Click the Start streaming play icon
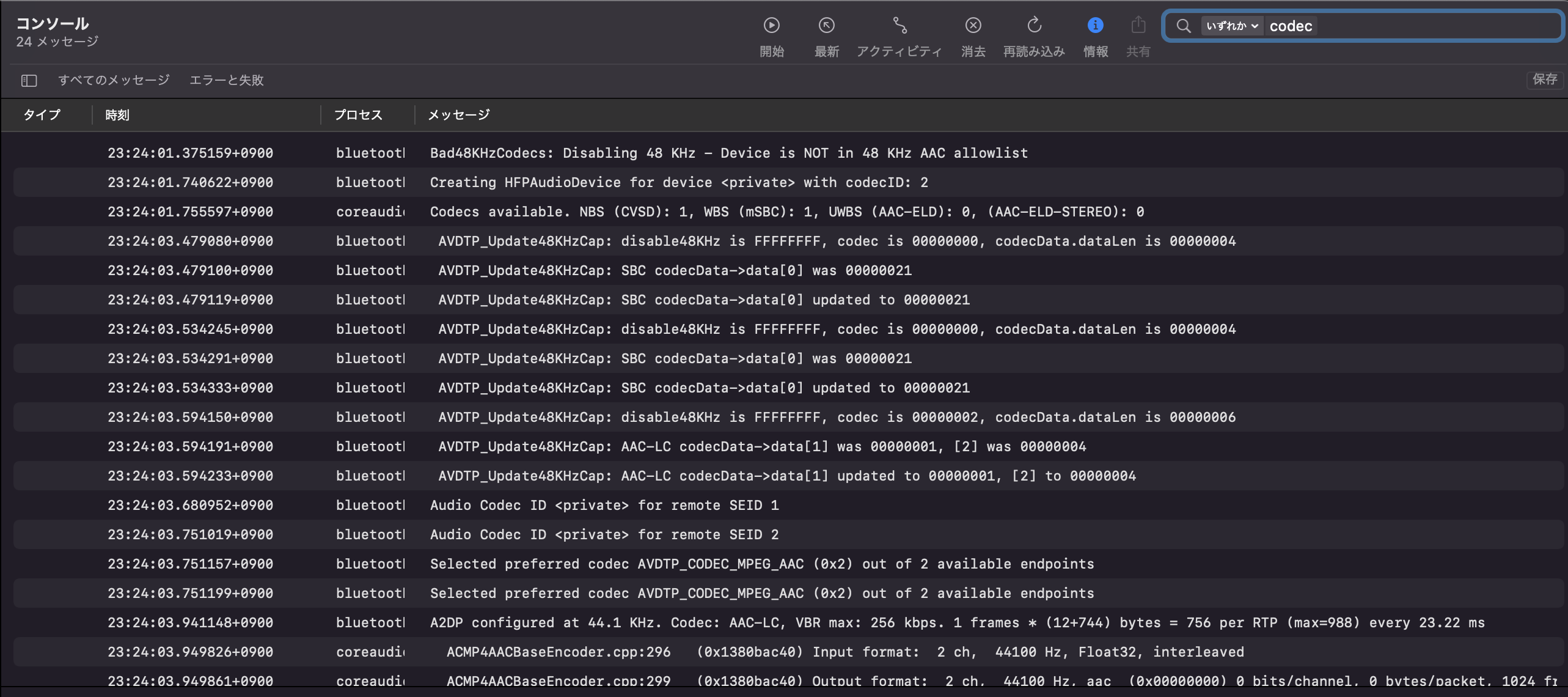The image size is (1568, 697). [771, 26]
